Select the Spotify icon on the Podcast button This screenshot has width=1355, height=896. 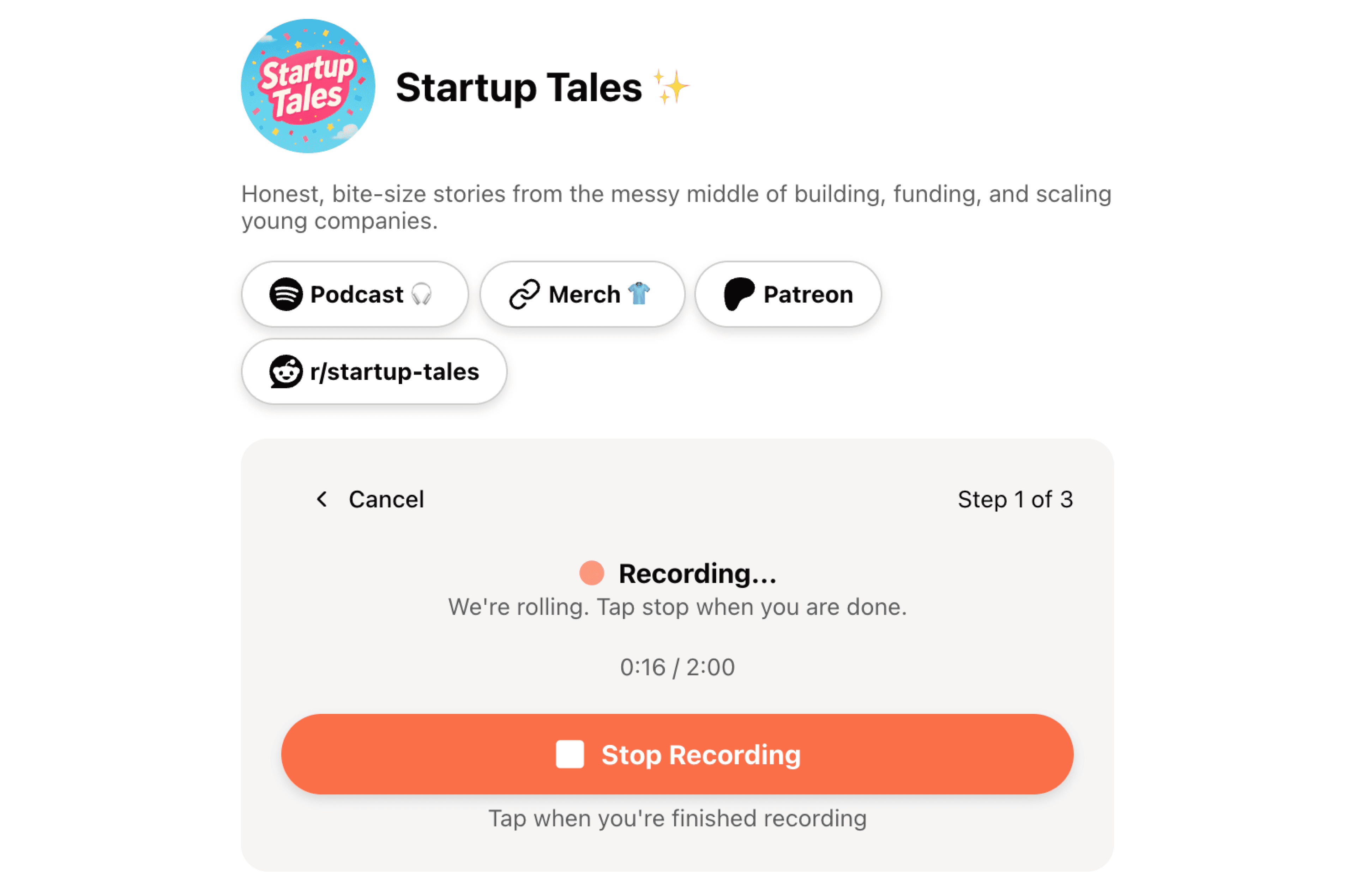pos(288,294)
